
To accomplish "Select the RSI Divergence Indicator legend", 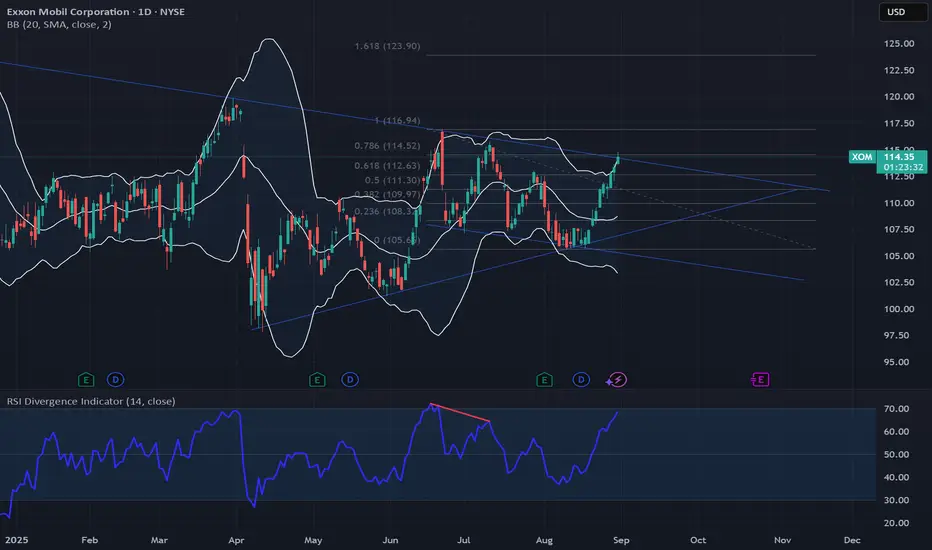I will click(x=91, y=401).
